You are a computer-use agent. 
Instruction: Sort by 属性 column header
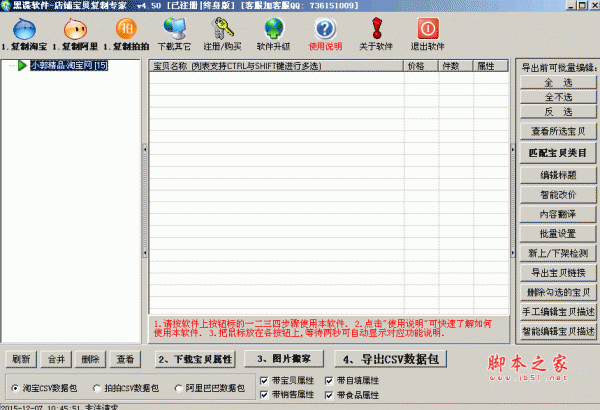tap(491, 66)
